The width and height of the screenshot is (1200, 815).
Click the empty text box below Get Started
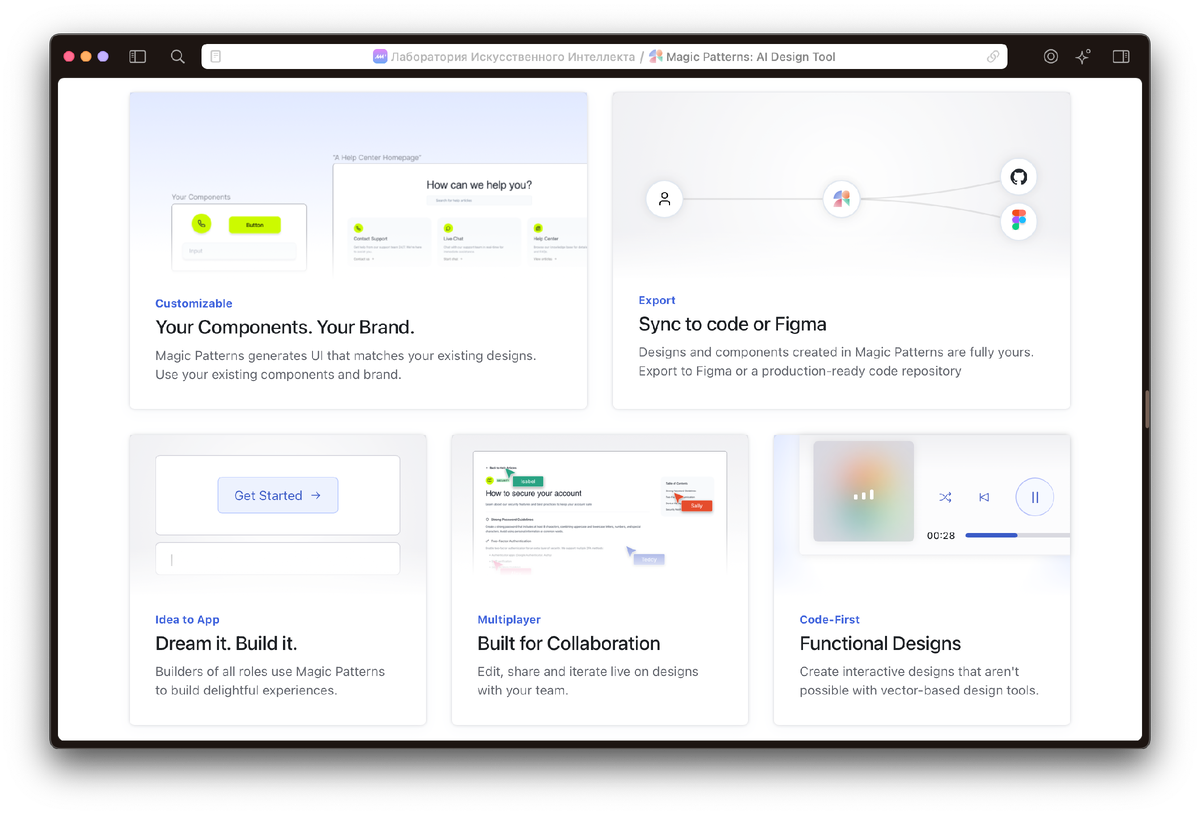pos(277,559)
